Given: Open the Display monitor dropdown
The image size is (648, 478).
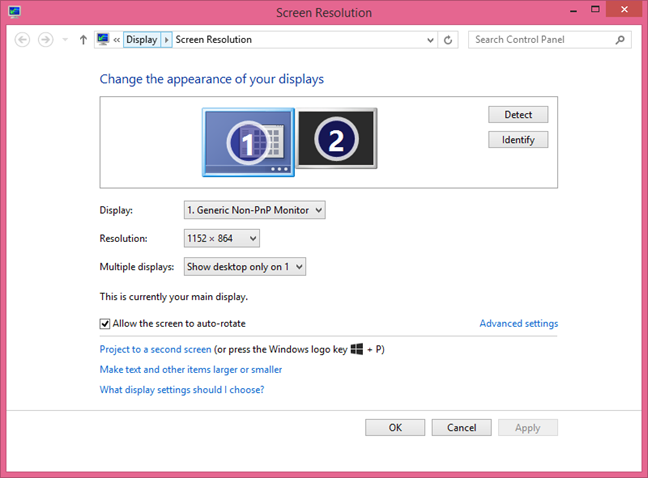Looking at the screenshot, I should tap(255, 210).
